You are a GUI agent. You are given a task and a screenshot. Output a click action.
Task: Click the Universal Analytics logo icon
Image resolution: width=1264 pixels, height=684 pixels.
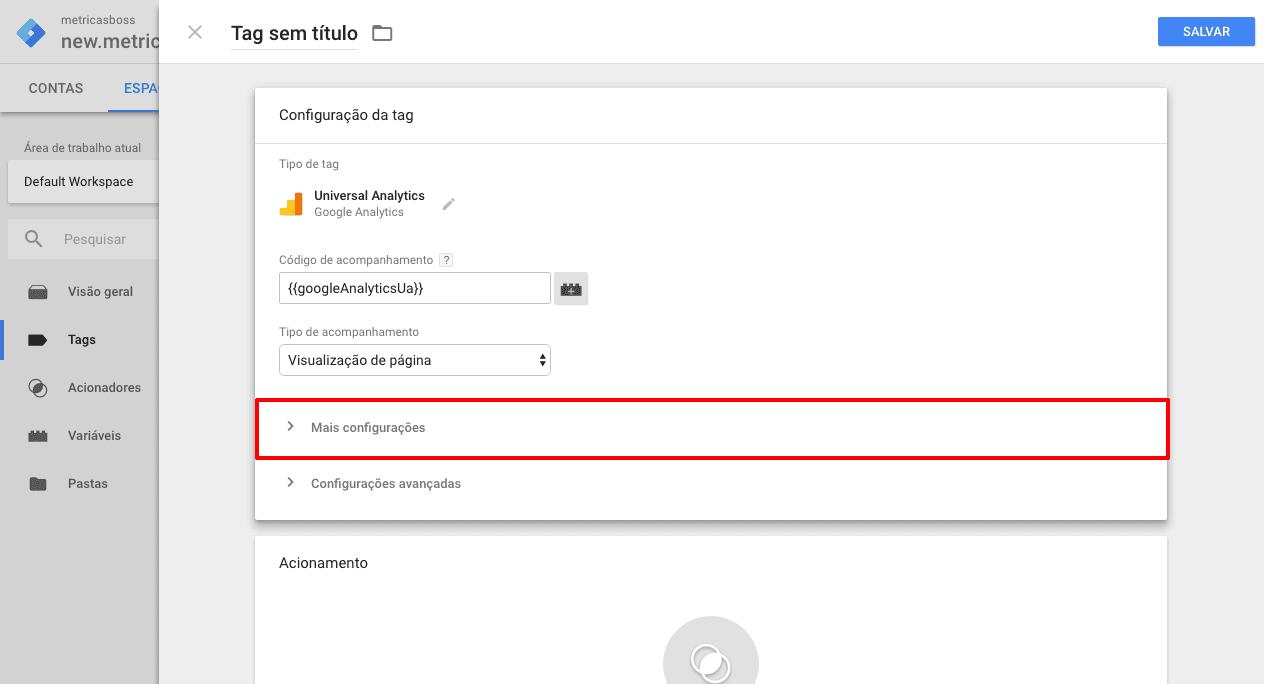click(x=292, y=203)
